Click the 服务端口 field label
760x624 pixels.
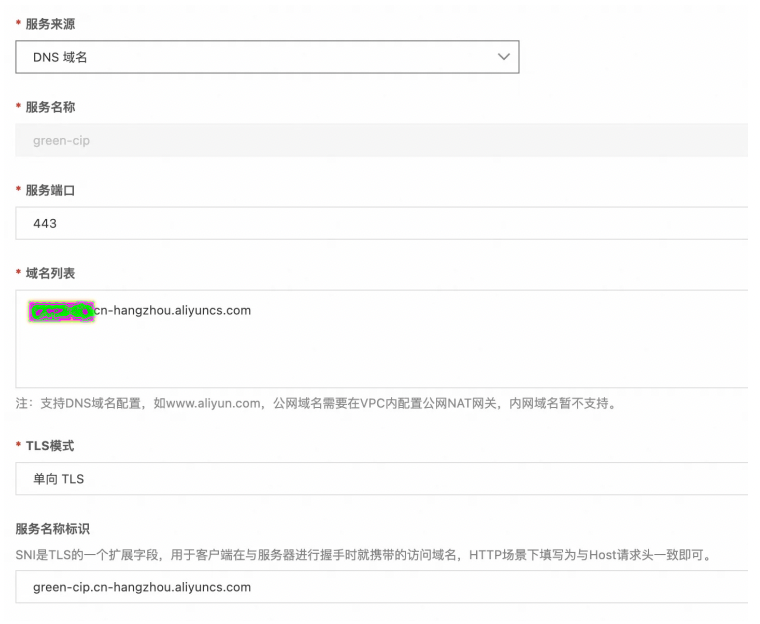point(50,190)
